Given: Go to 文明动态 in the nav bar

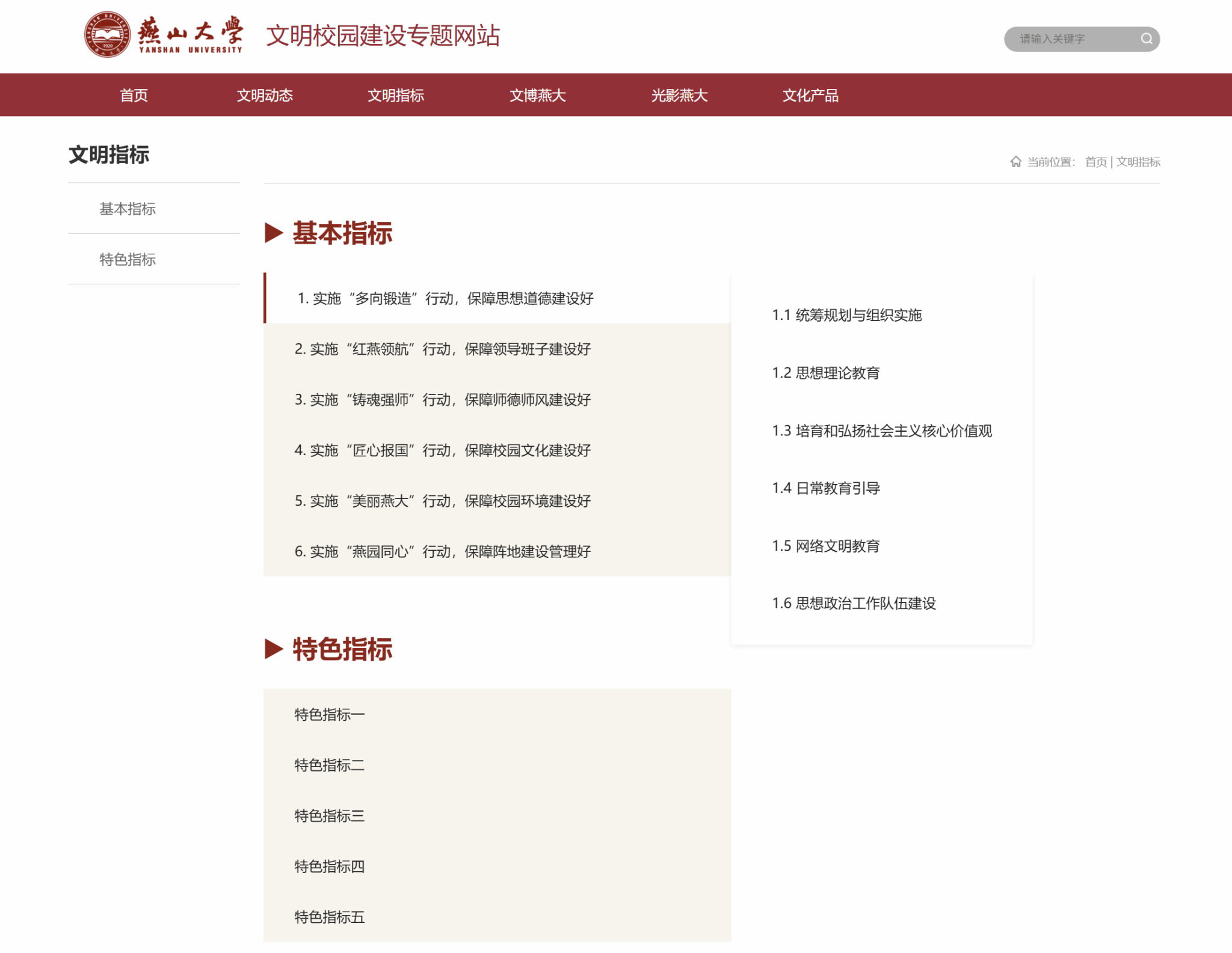Looking at the screenshot, I should [x=264, y=96].
